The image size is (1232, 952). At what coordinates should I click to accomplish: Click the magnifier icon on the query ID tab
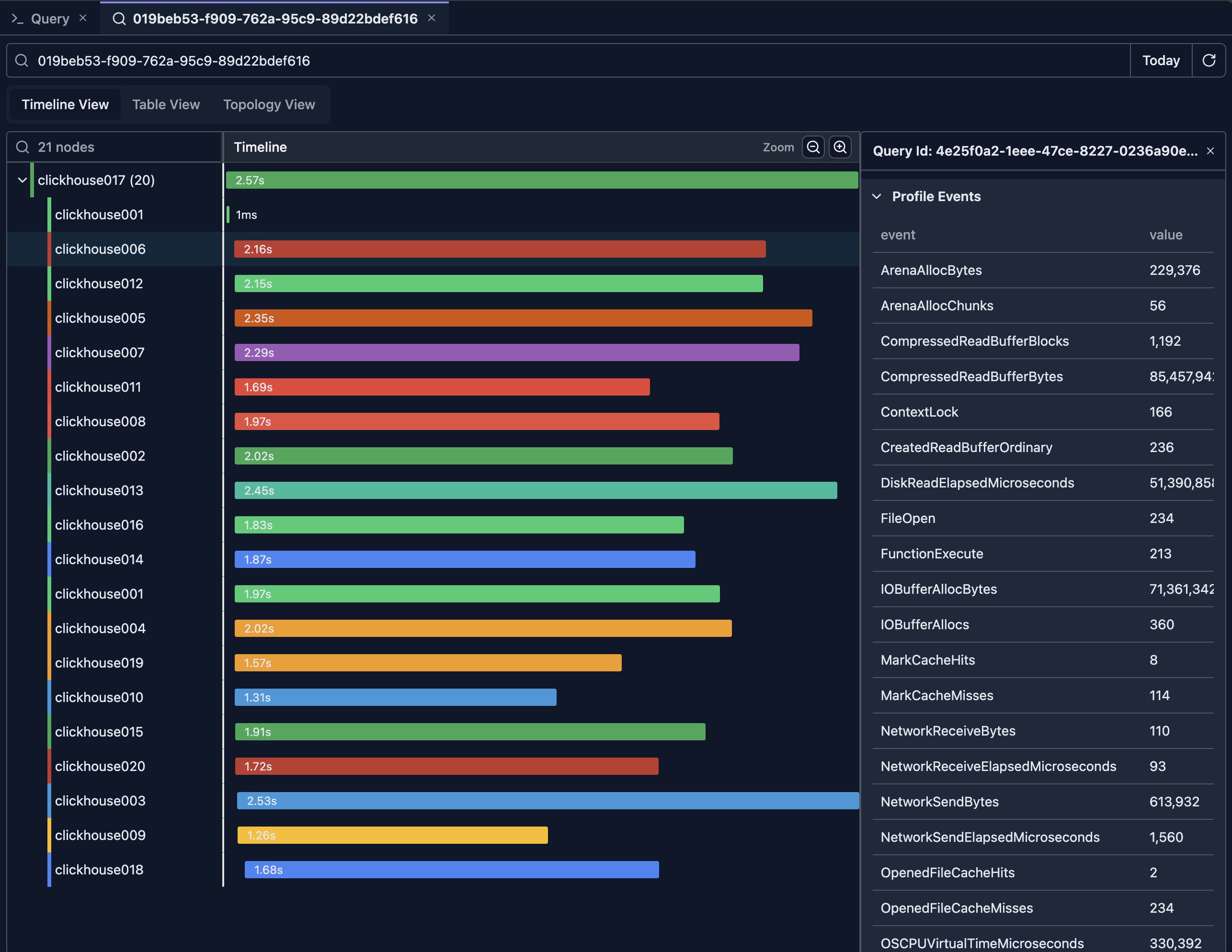(x=118, y=18)
